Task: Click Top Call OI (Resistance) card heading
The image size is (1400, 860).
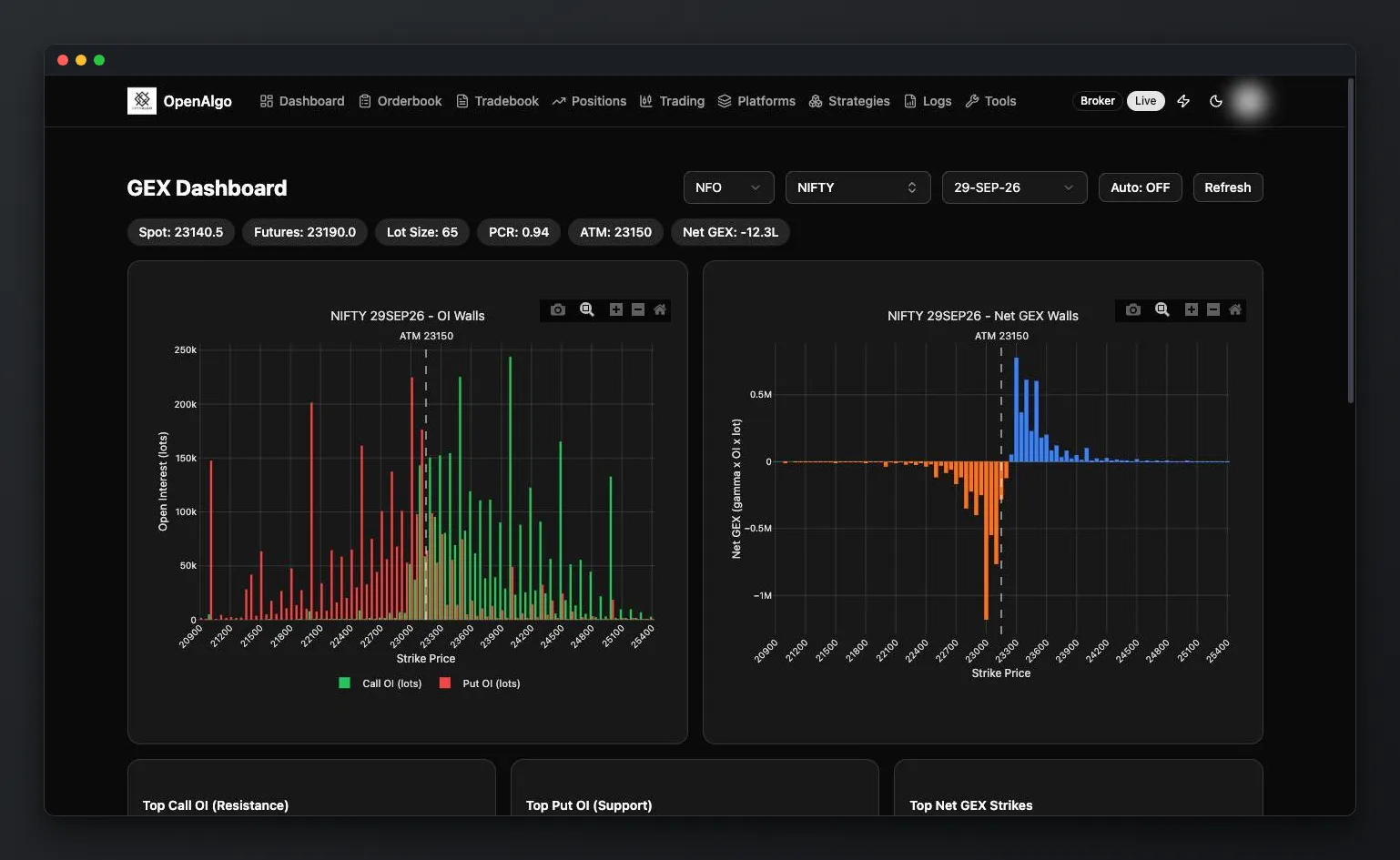Action: (x=216, y=805)
